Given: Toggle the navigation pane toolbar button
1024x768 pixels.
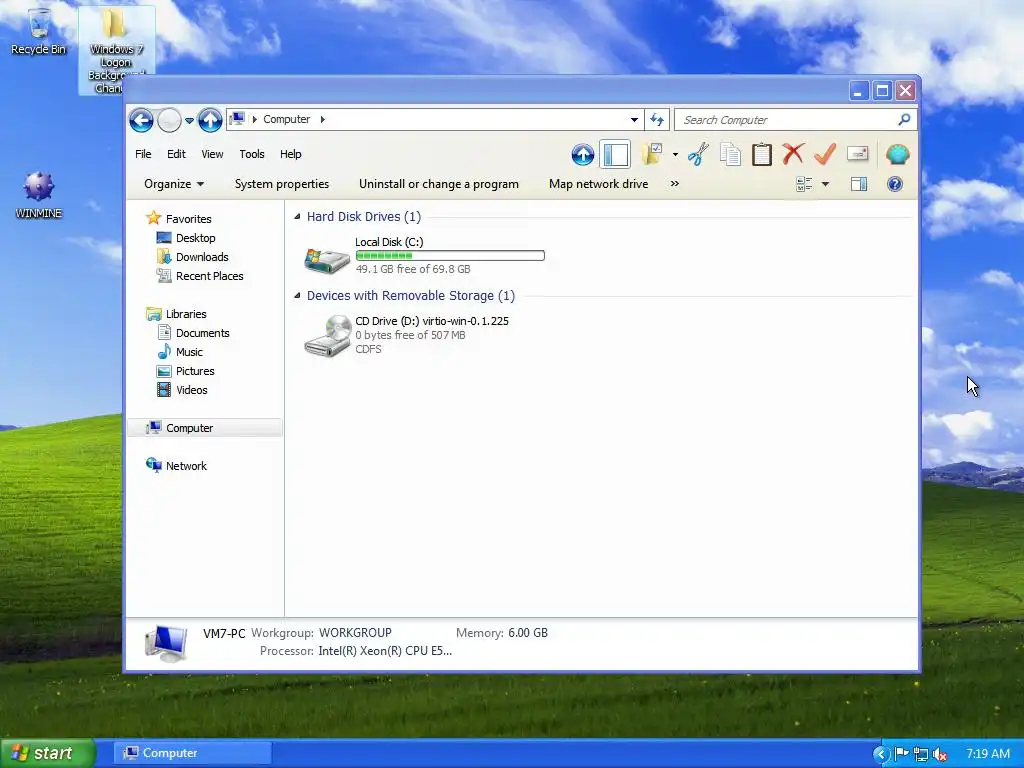Looking at the screenshot, I should pos(615,155).
